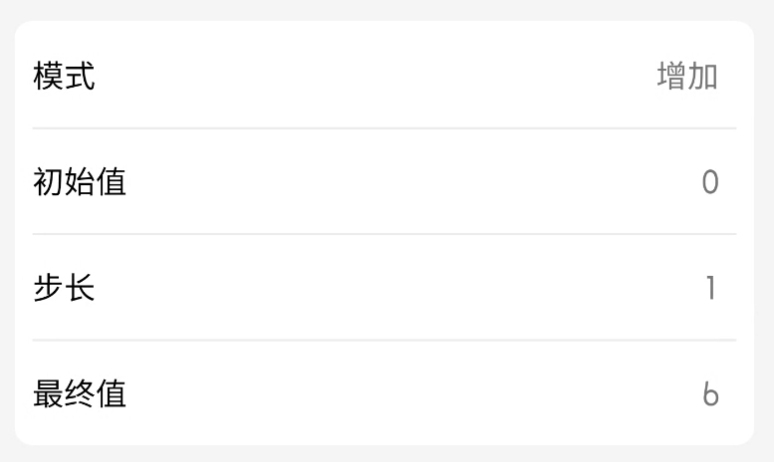Screen dimensions: 774x462
Task: Open the 模式 dropdown showing 增加
Action: [687, 76]
